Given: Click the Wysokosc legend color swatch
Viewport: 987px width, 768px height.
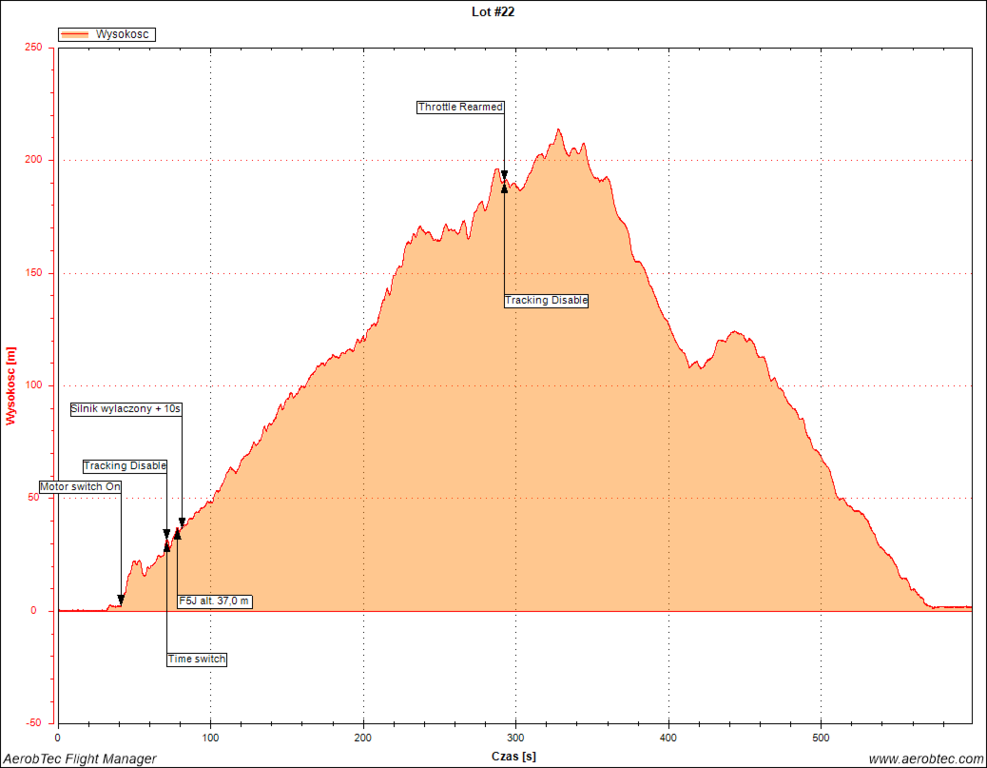Looking at the screenshot, I should [x=75, y=34].
